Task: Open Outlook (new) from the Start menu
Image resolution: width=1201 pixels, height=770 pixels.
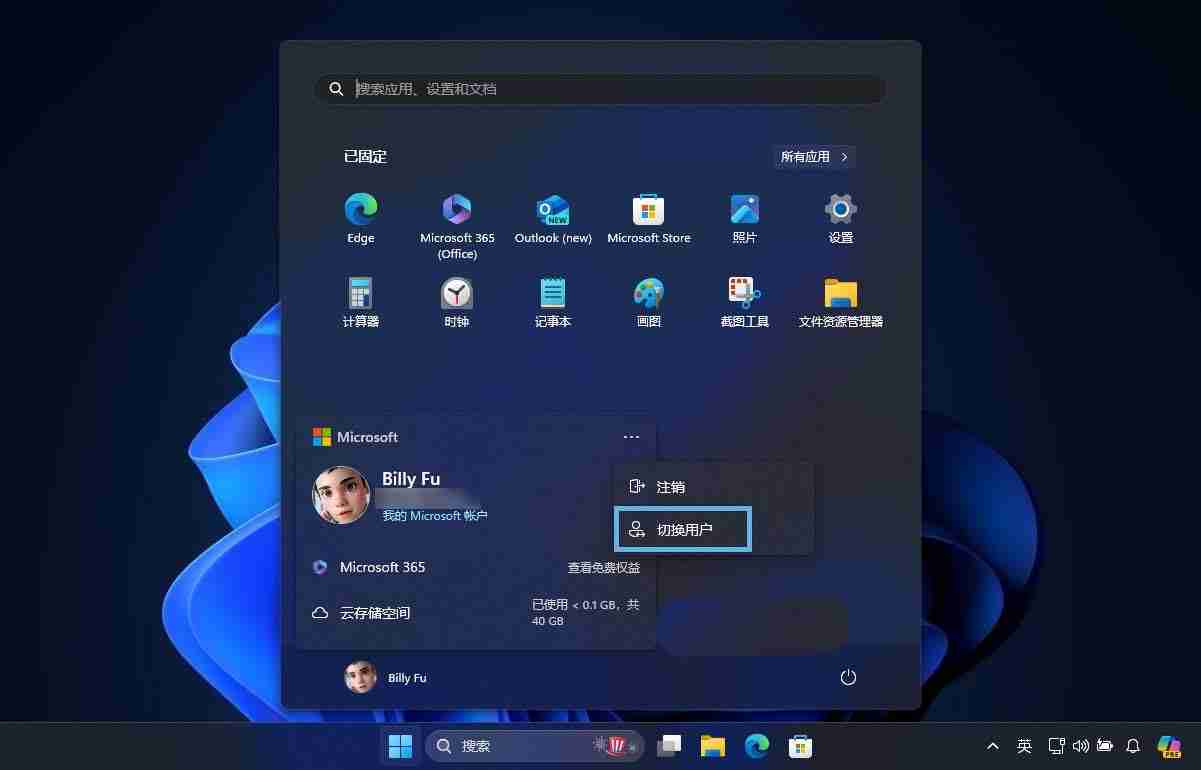Action: pyautogui.click(x=553, y=212)
